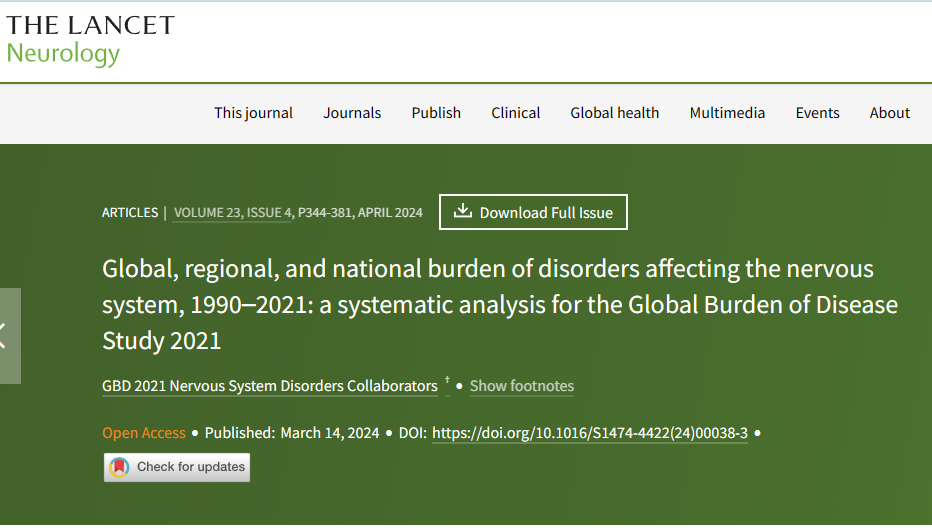Open the DOI link for the article
Image resolution: width=932 pixels, height=532 pixels.
tap(590, 433)
